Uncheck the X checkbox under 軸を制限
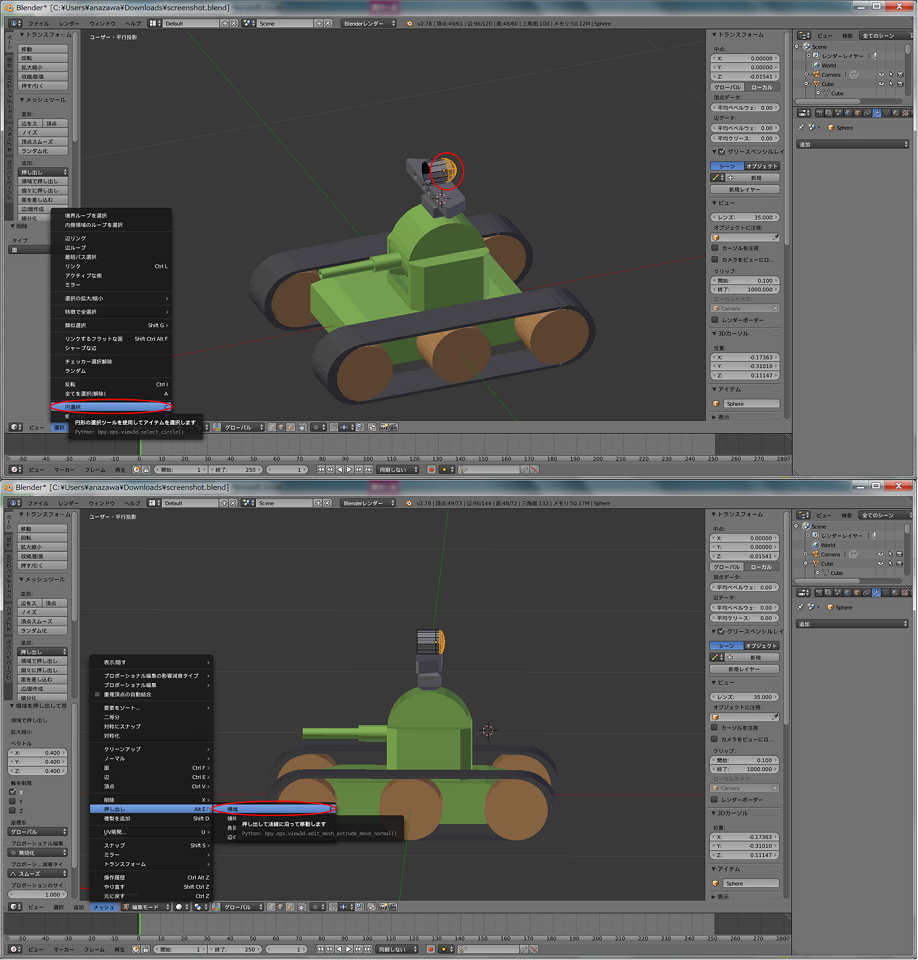 click(x=13, y=792)
